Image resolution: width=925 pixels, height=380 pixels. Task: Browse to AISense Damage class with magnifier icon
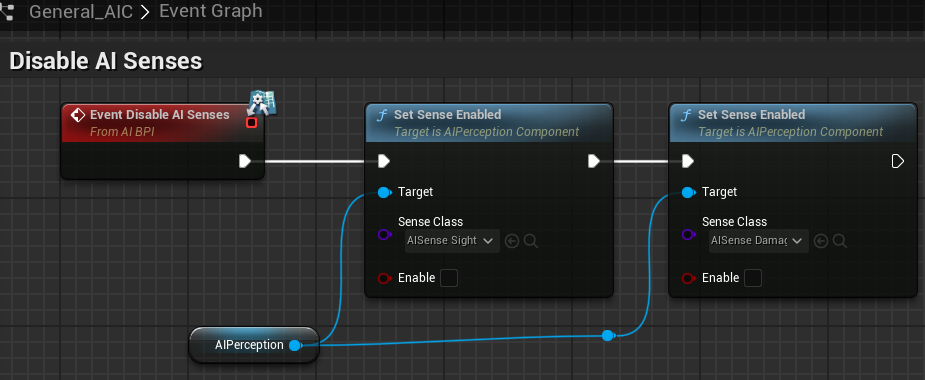click(x=840, y=241)
